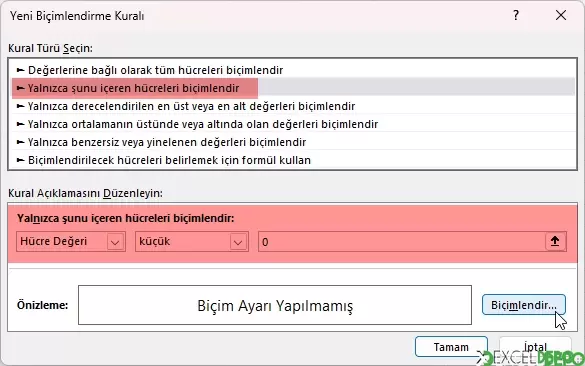Click the 'Kural Türü Seçin' label
This screenshot has height=366, width=585.
[50, 48]
